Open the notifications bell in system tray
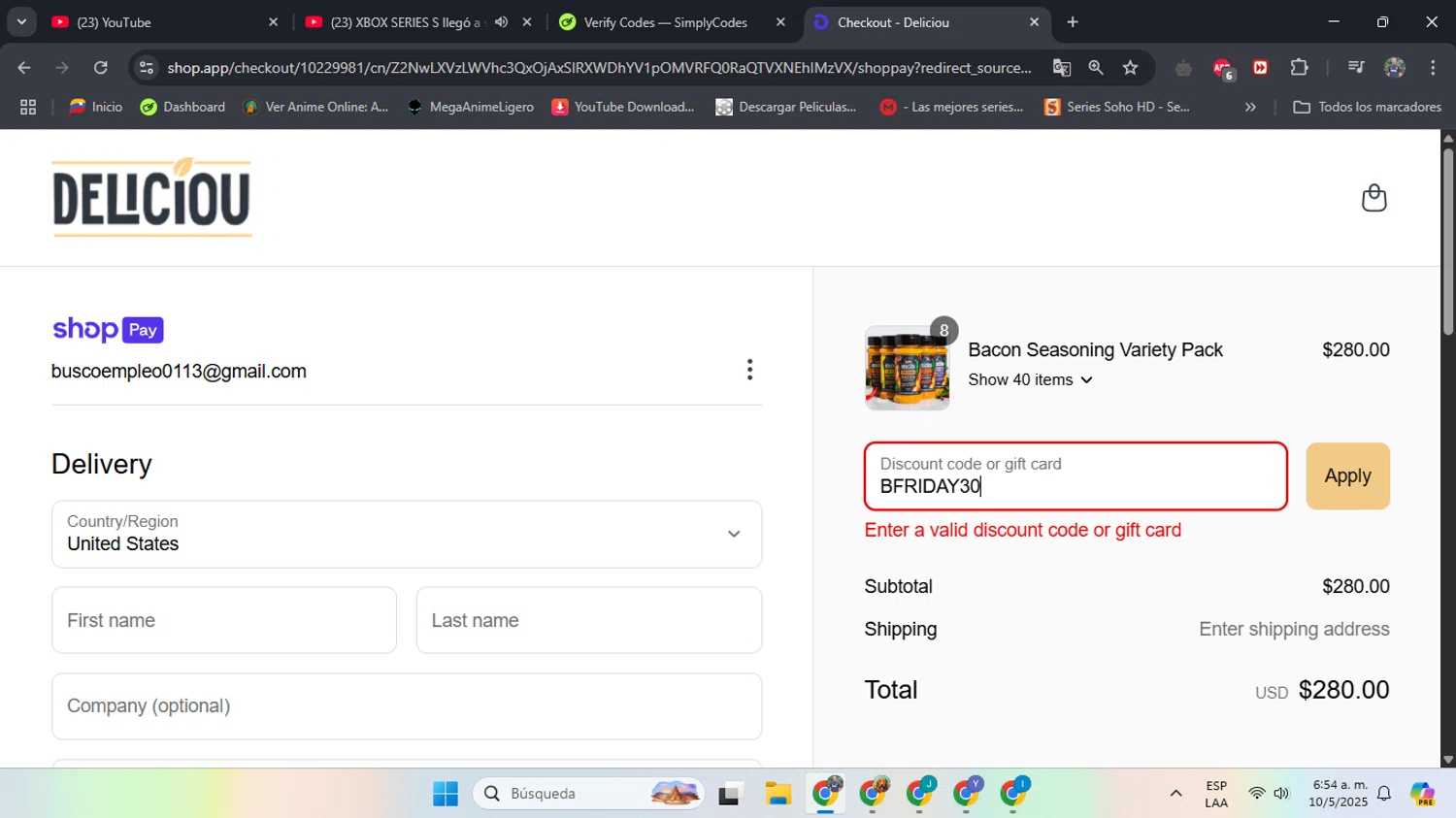The height and width of the screenshot is (818, 1456). click(x=1384, y=794)
